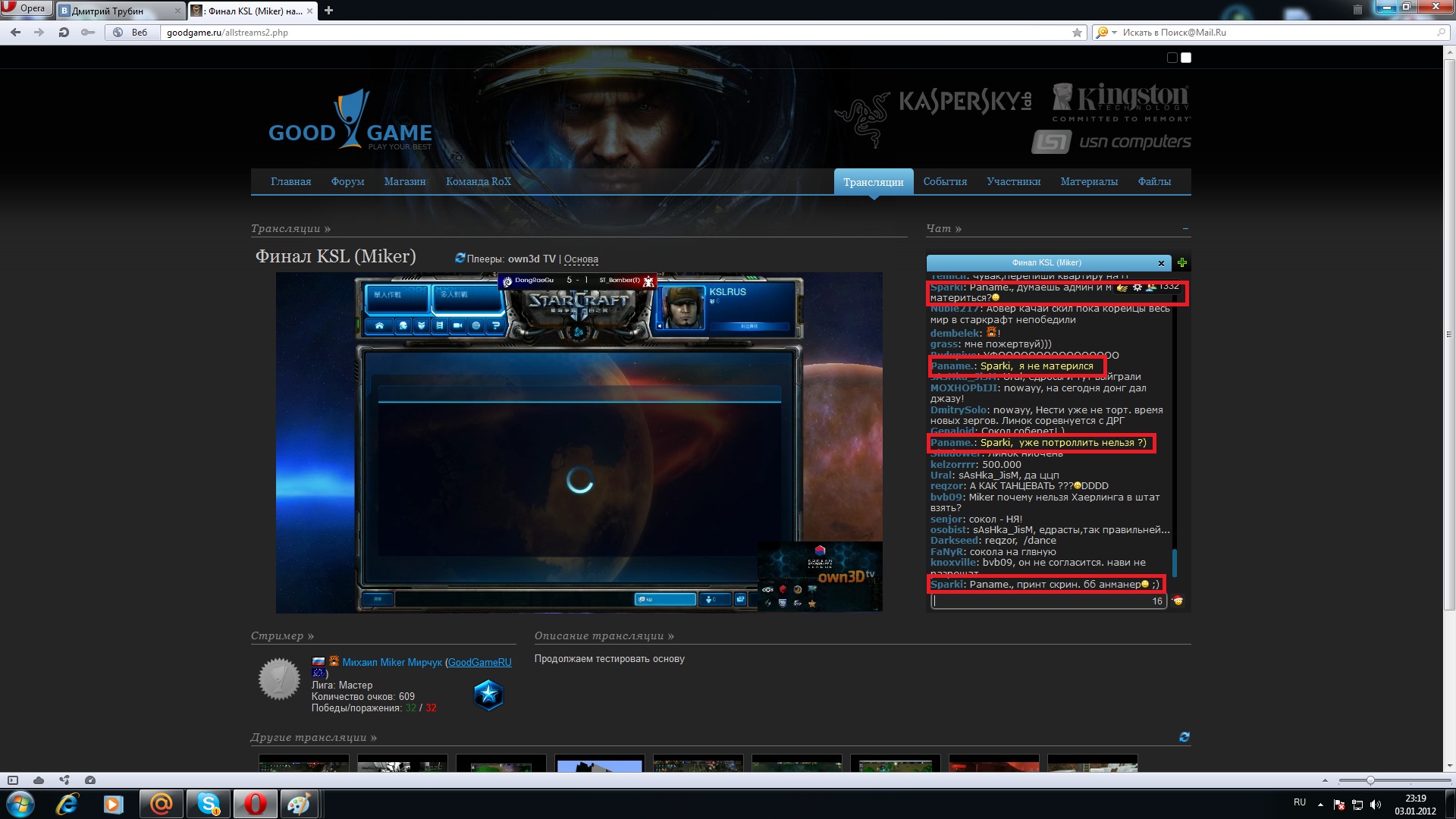Open the Главная menu item
The height and width of the screenshot is (819, 1456).
click(x=291, y=182)
